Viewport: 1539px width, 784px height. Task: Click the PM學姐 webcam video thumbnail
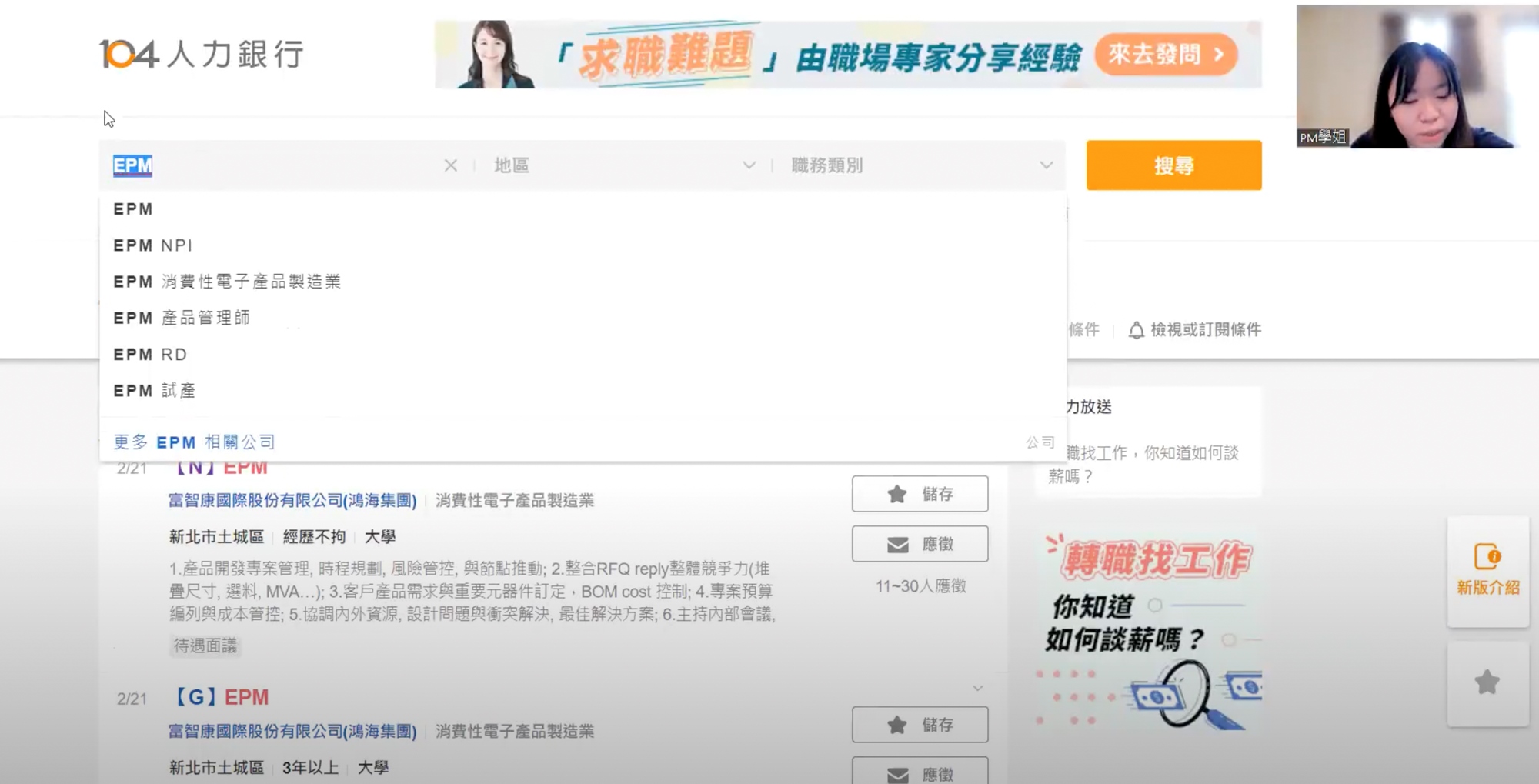[1417, 76]
